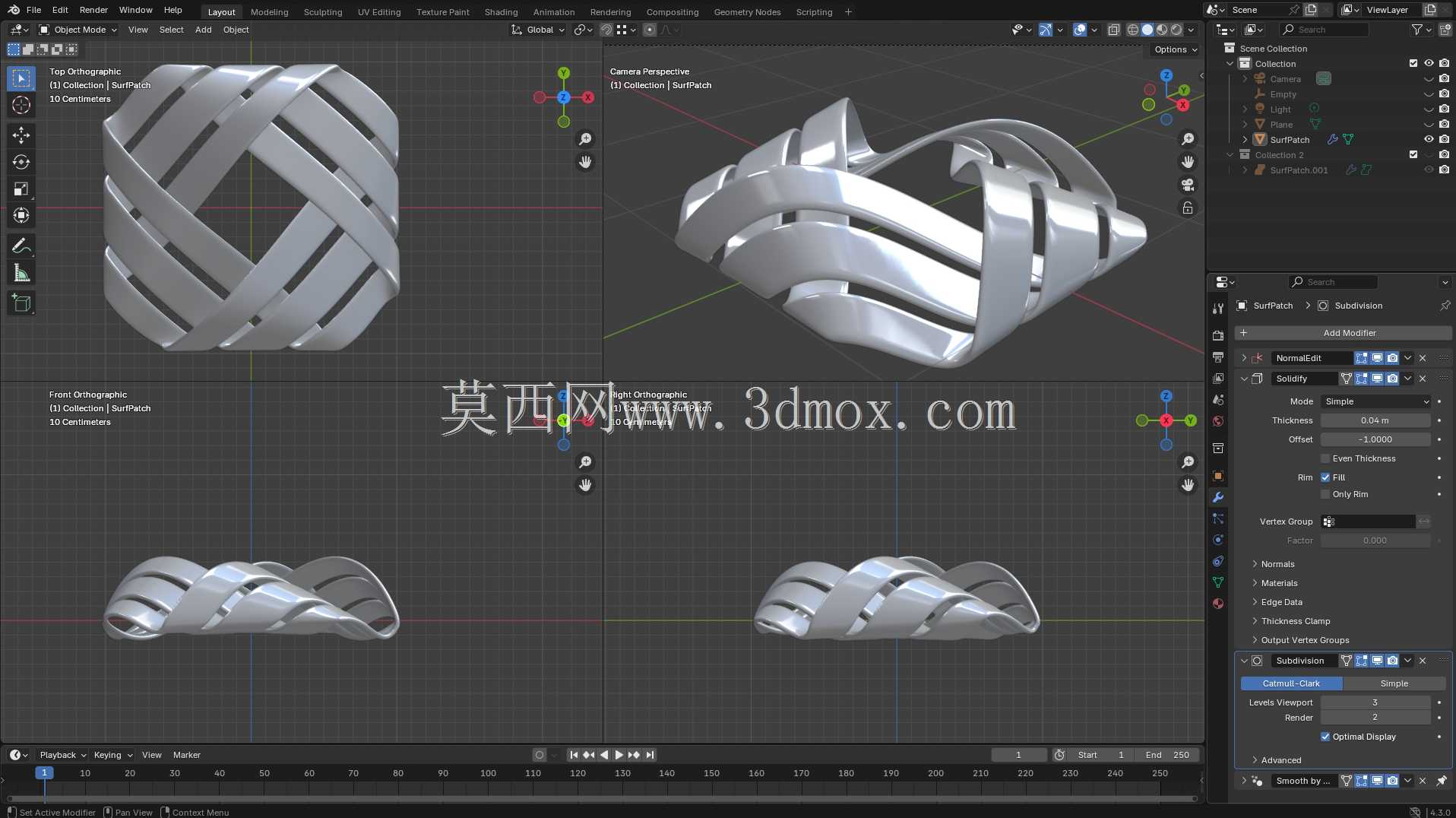Click pan hand icon in Top Orthographic view

pos(585,162)
